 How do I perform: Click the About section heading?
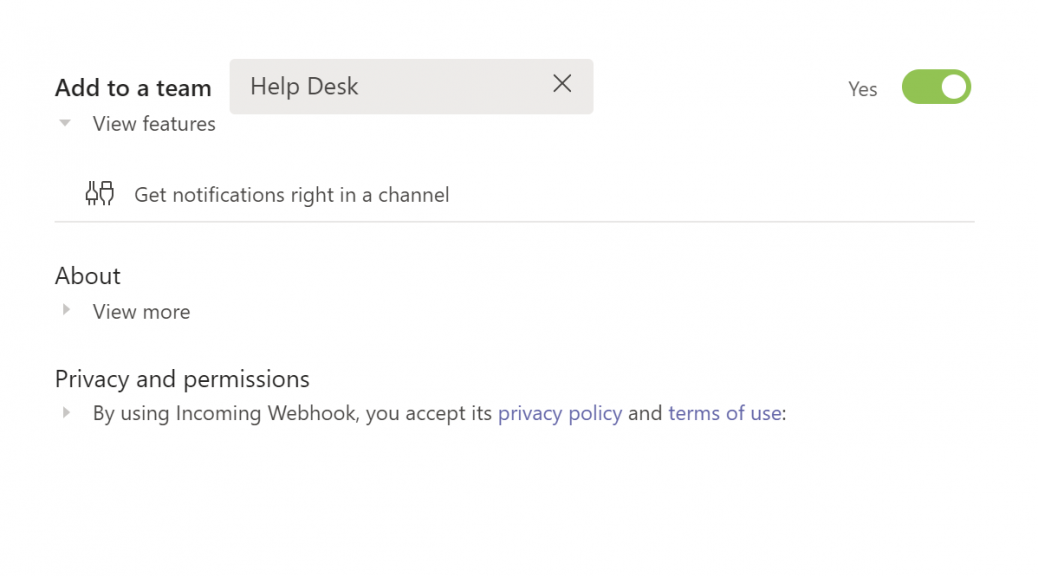coord(87,276)
